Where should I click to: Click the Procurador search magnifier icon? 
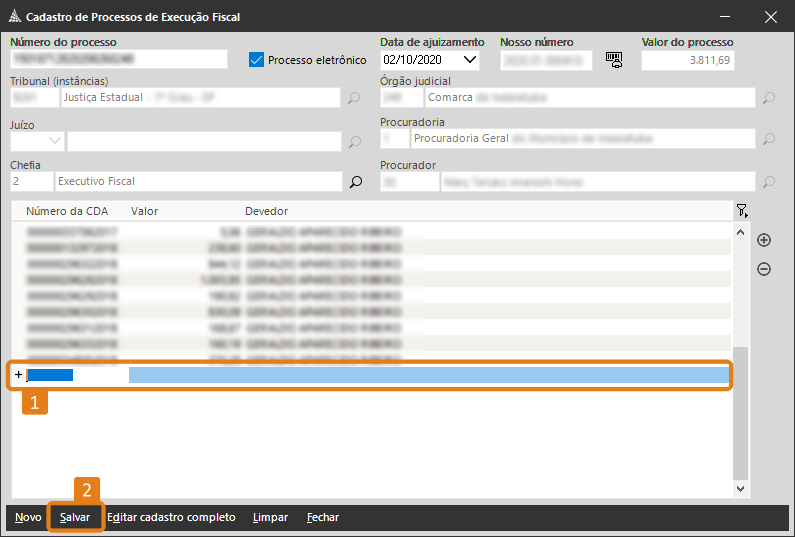coord(768,182)
